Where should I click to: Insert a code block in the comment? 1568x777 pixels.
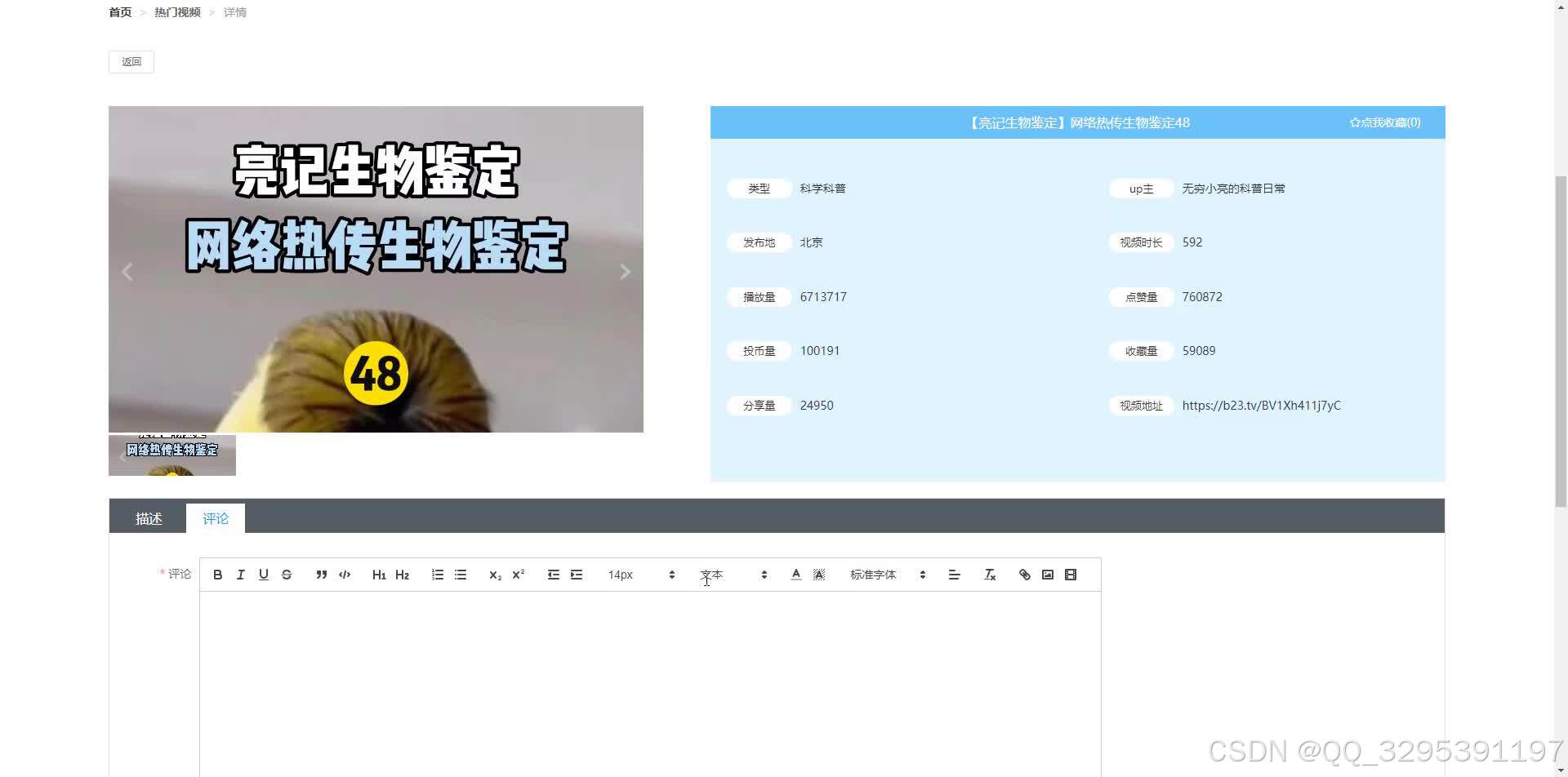pyautogui.click(x=345, y=575)
